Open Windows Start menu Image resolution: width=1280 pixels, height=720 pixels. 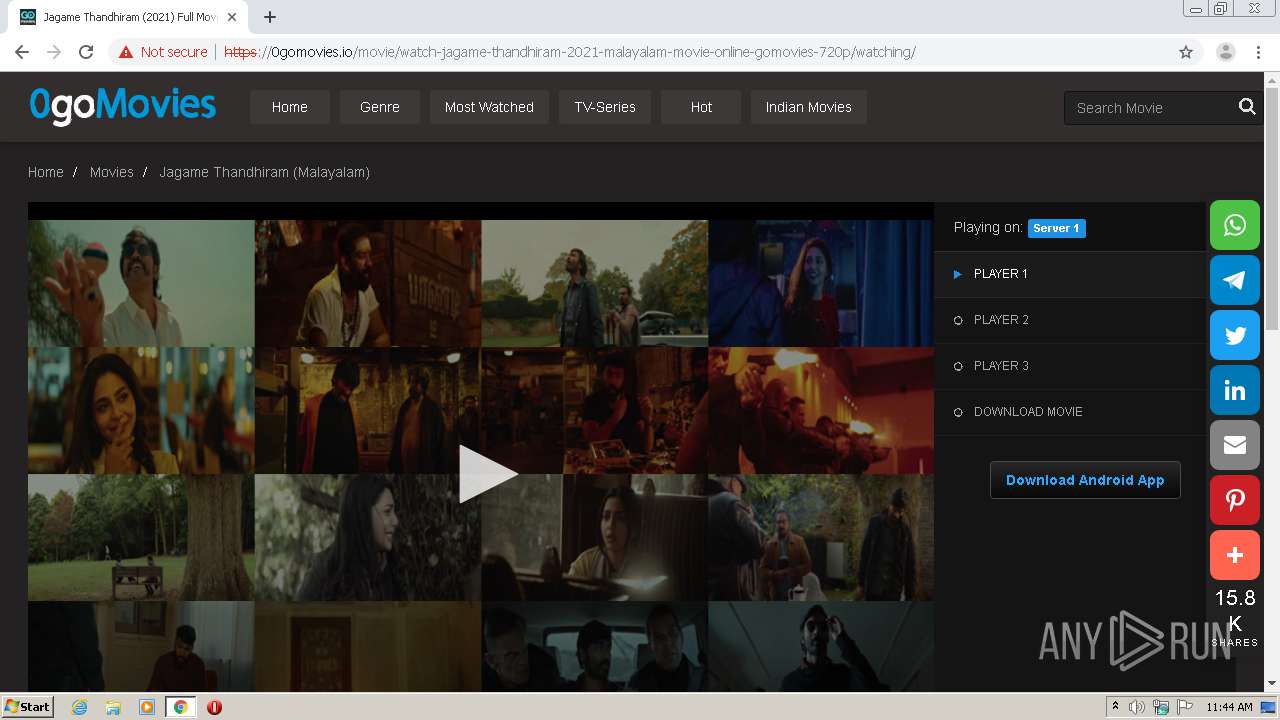[27, 707]
